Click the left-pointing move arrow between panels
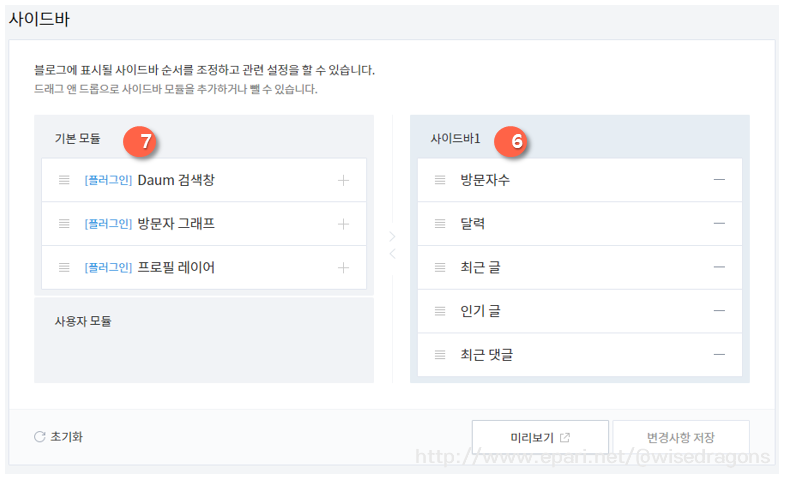785x480 pixels. click(392, 254)
